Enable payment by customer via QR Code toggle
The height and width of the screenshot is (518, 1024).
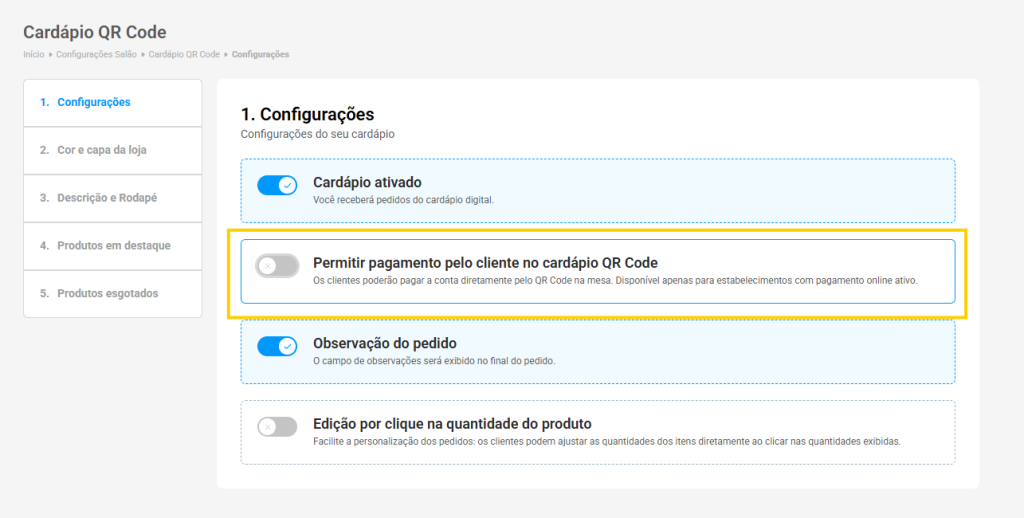(x=277, y=265)
